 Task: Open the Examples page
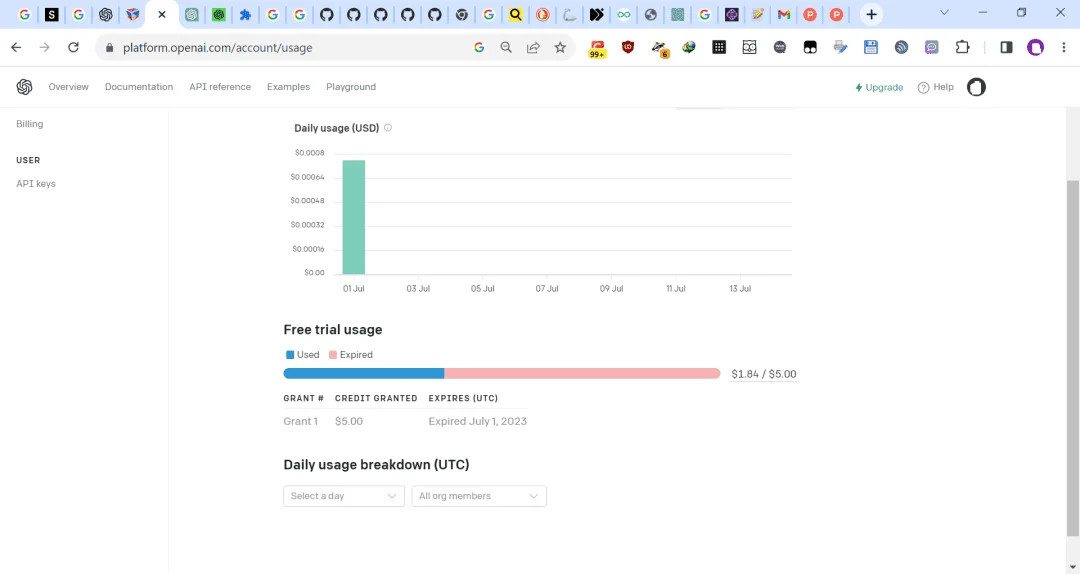(288, 87)
